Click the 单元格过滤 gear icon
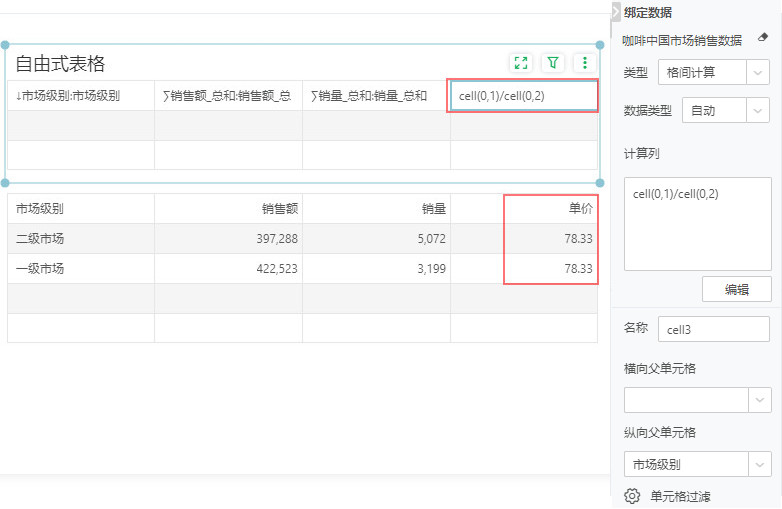This screenshot has height=509, width=782. tap(632, 496)
